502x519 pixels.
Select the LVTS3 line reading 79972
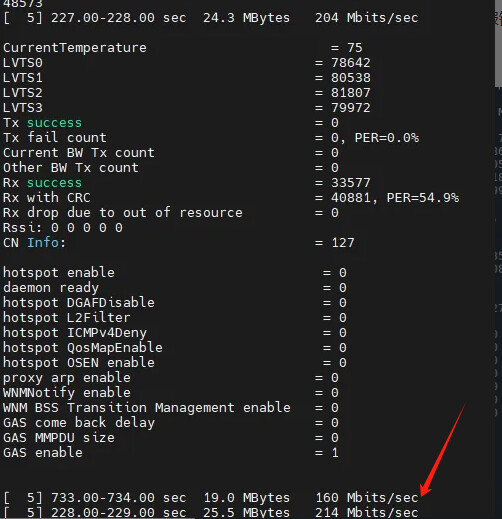pyautogui.click(x=187, y=108)
